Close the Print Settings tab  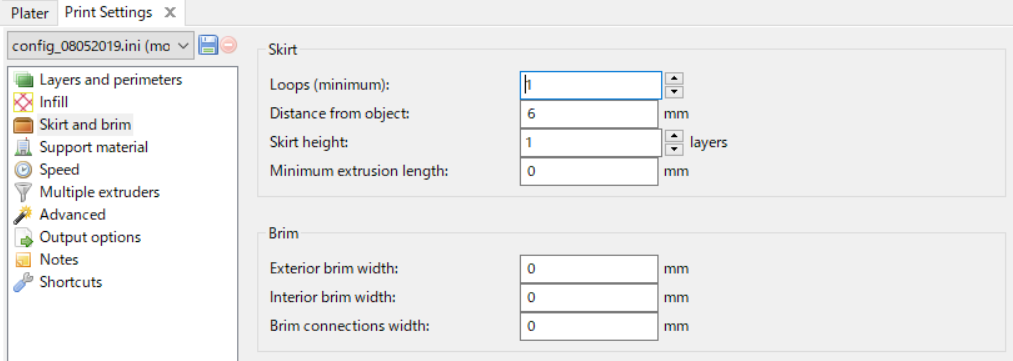[169, 12]
